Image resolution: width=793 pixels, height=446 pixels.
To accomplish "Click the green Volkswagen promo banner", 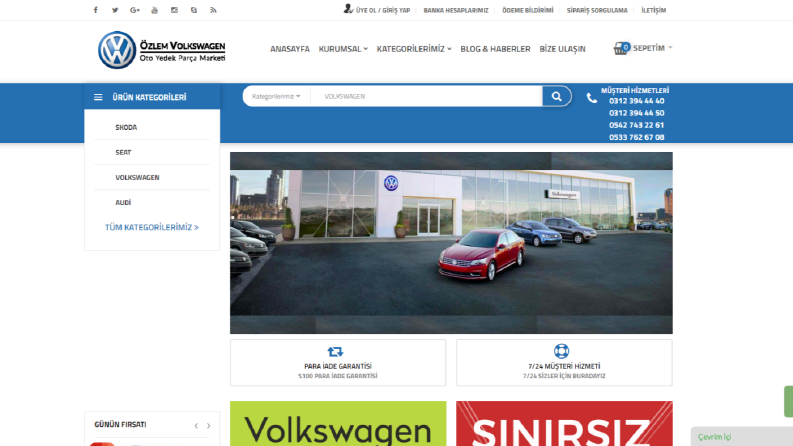I will pyautogui.click(x=338, y=424).
